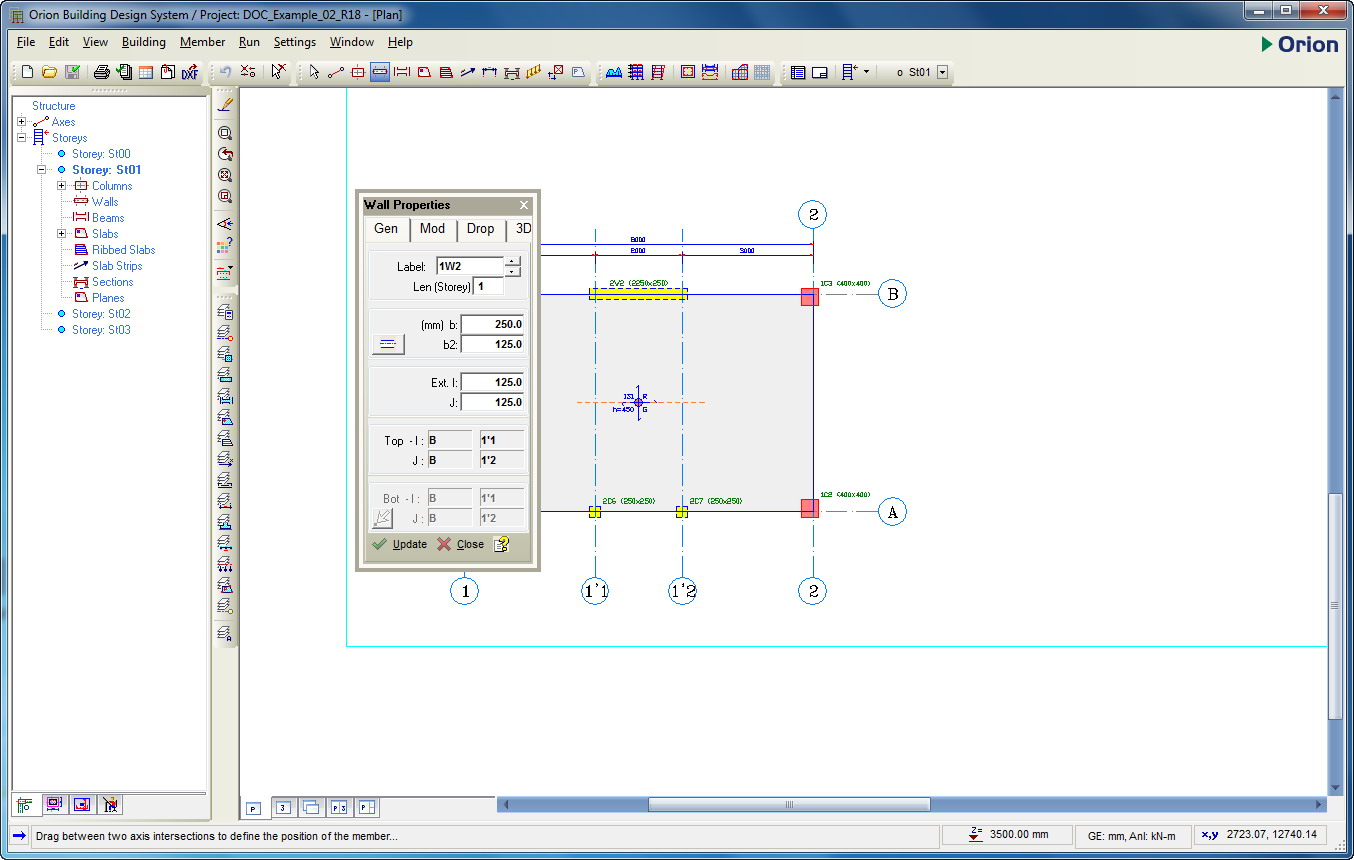
Task: Select the arrow pointer tool
Action: pyautogui.click(x=314, y=72)
